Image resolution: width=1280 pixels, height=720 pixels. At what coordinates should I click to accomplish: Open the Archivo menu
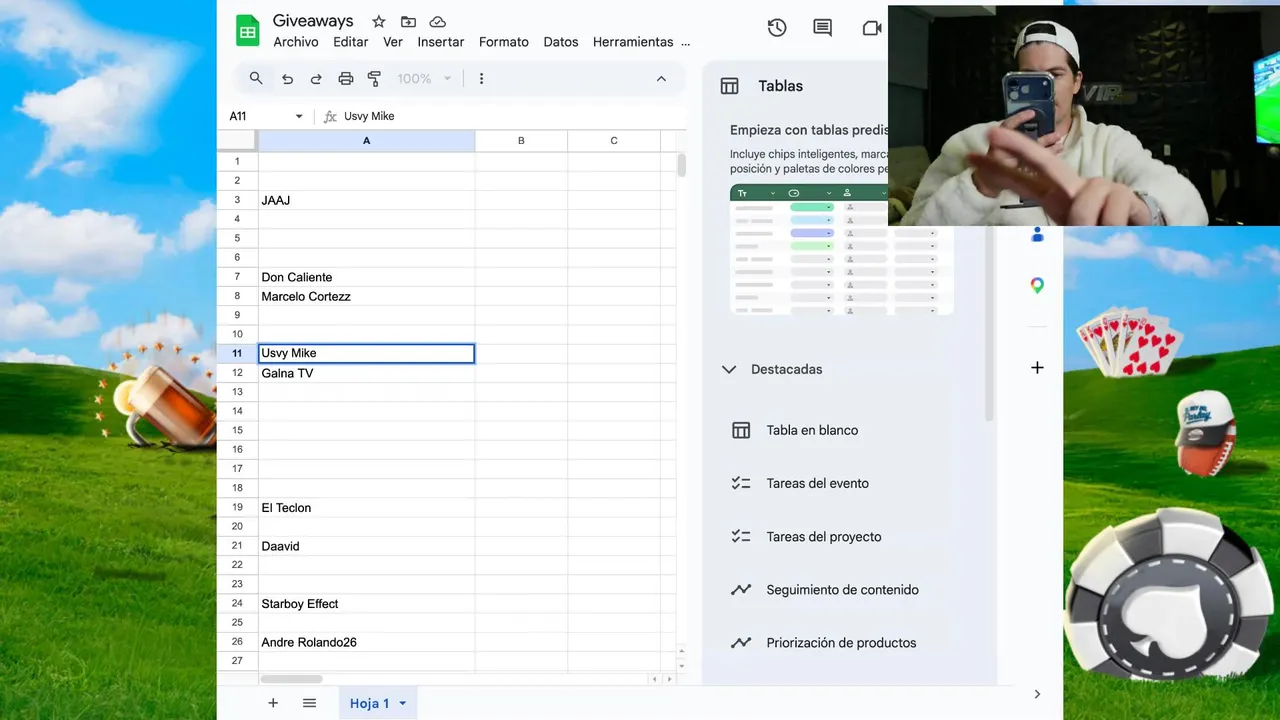(296, 42)
